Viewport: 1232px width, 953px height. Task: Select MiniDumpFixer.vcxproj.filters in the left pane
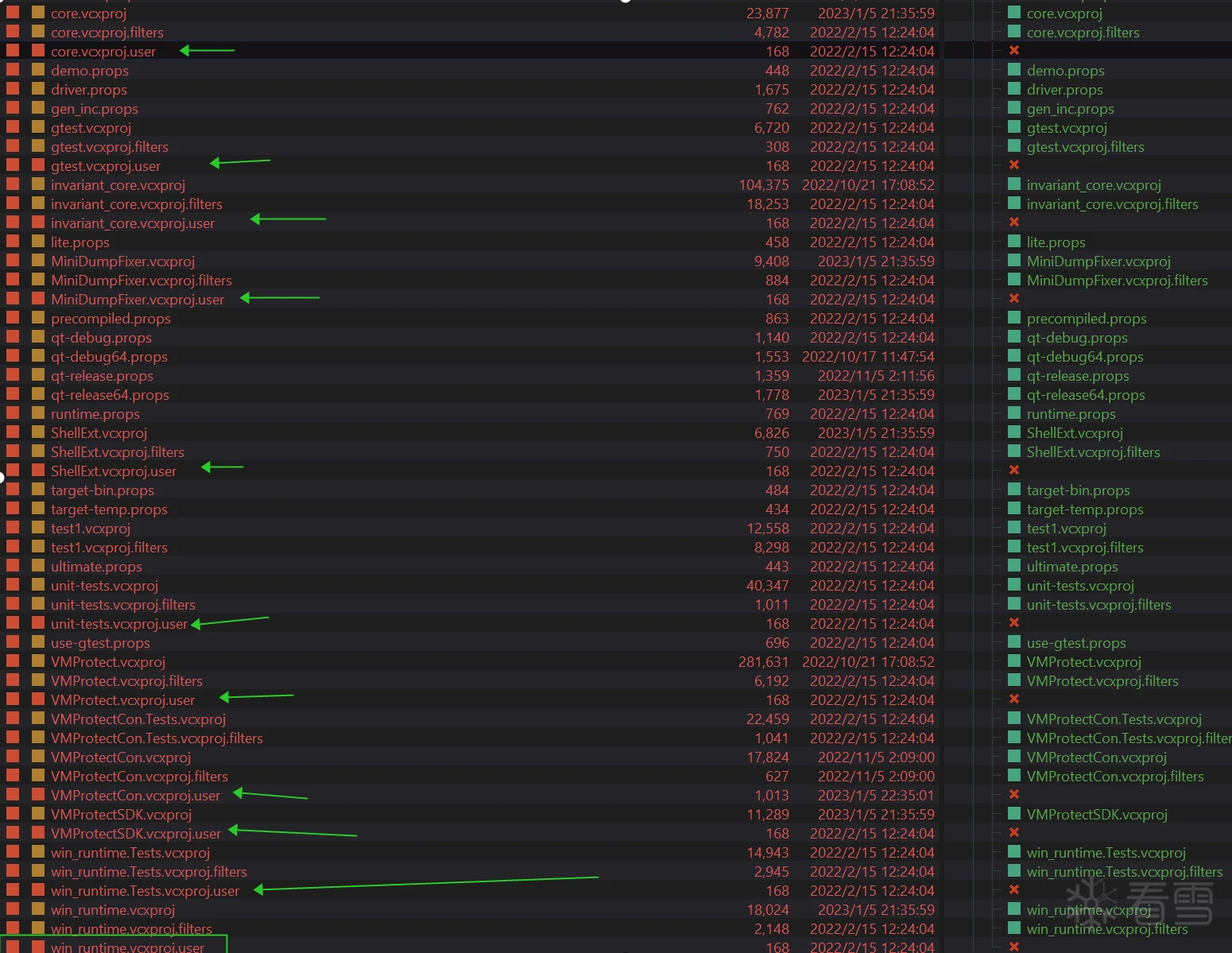[x=141, y=281]
